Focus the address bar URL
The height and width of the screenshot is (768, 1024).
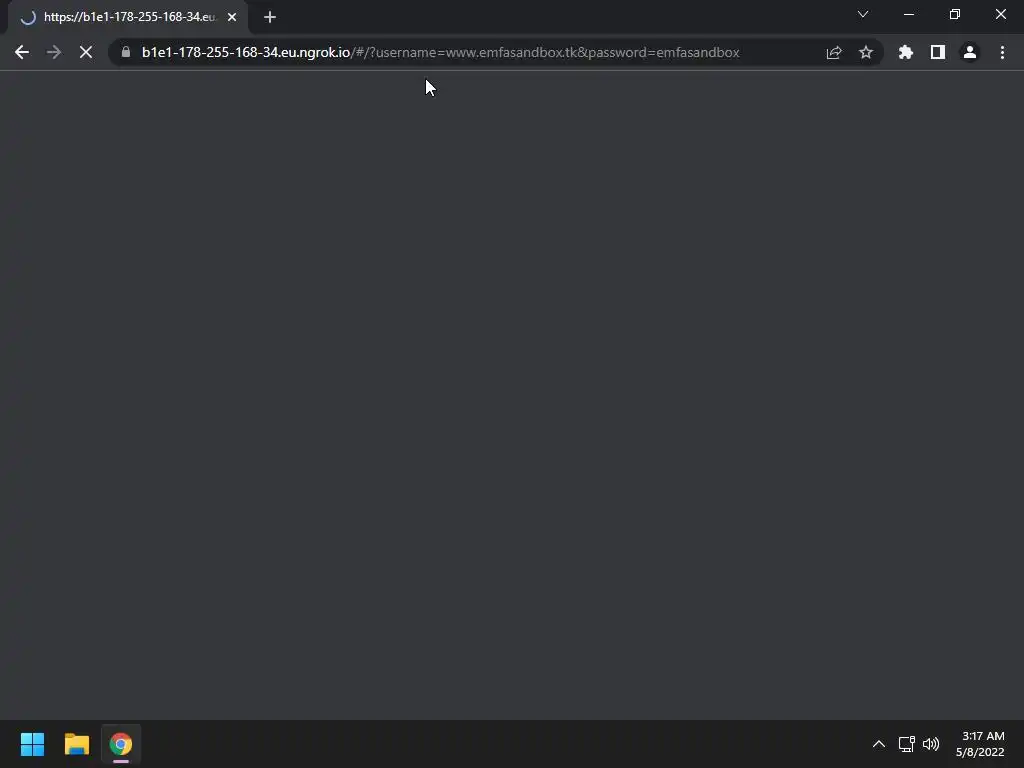(441, 52)
